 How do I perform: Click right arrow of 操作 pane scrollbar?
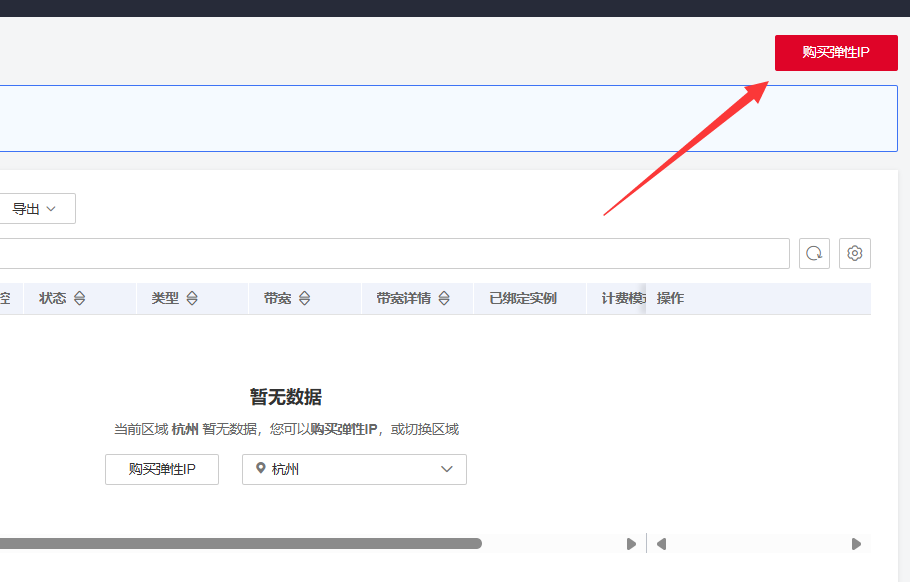pos(856,544)
